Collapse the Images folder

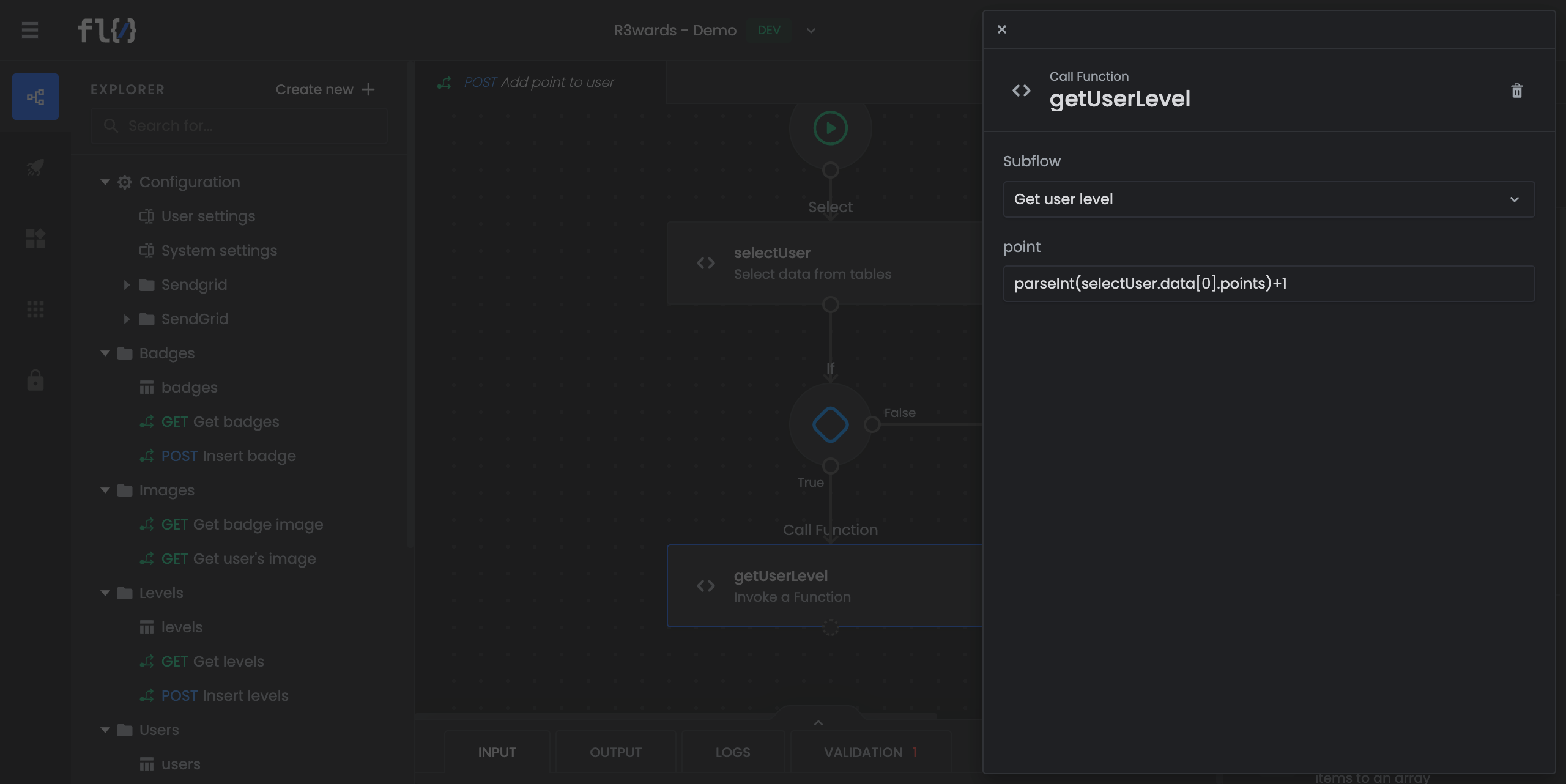coord(105,490)
